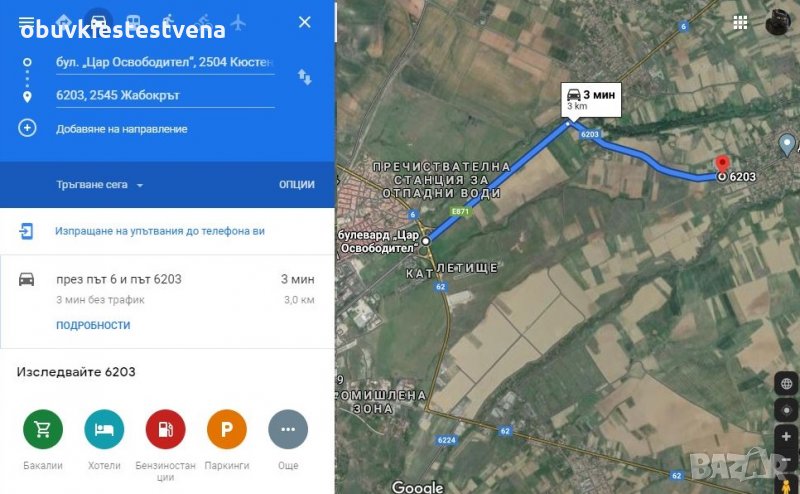Screen dimensions: 800x494
Task: Click the teal Хотели hotels icon
Action: (104, 429)
